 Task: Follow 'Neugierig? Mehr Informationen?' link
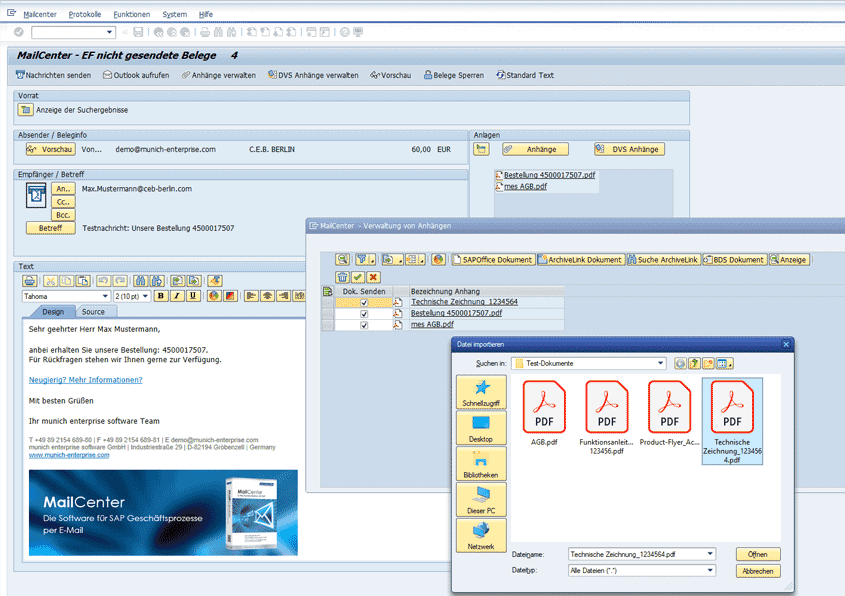click(x=85, y=380)
